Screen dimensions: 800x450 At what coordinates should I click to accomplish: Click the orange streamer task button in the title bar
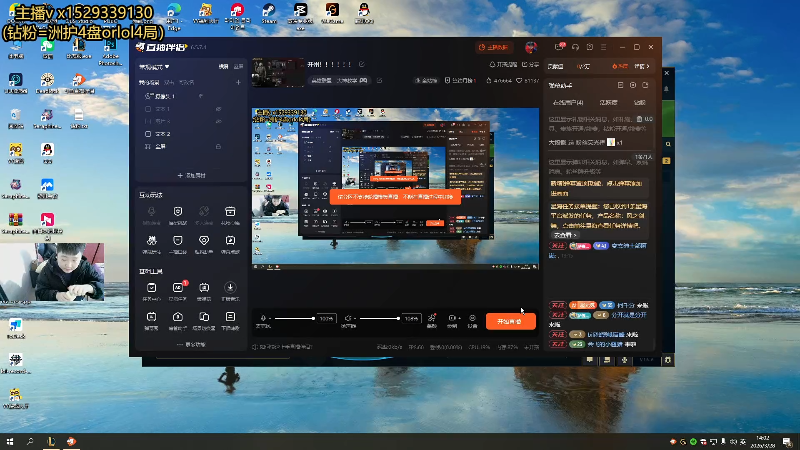[x=493, y=47]
